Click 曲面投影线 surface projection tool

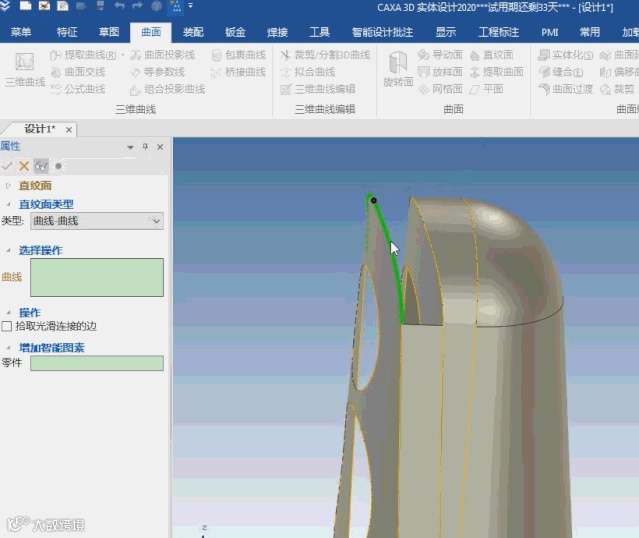point(163,55)
